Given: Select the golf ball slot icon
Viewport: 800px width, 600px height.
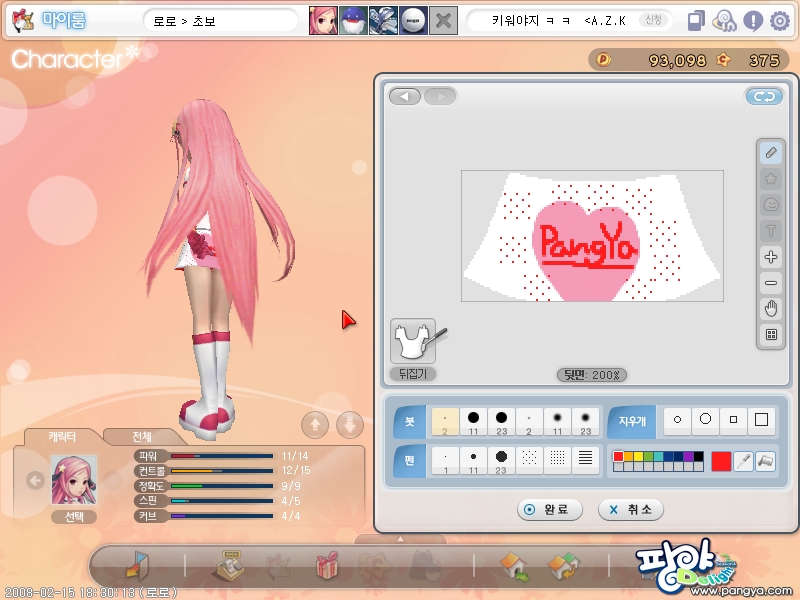Looking at the screenshot, I should click(413, 20).
